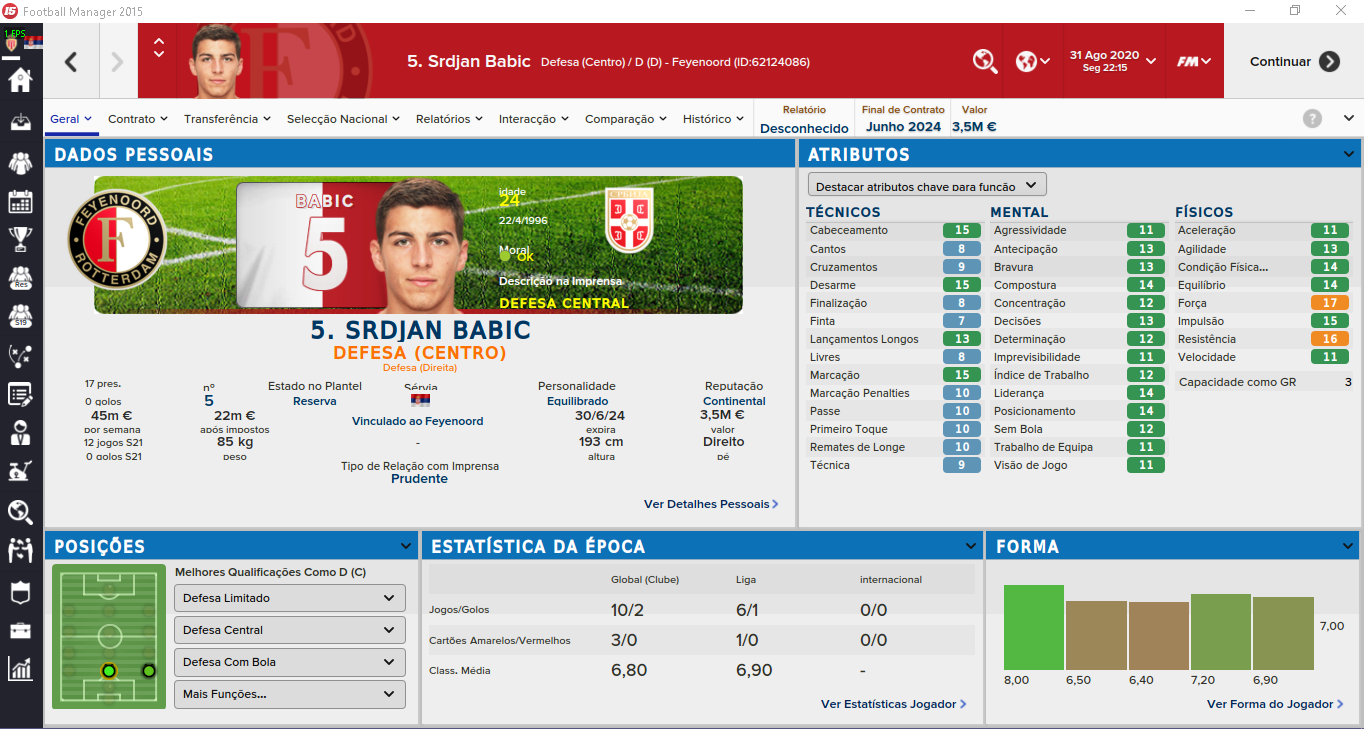Open the world globe menu icon
The height and width of the screenshot is (729, 1364).
click(x=1032, y=61)
